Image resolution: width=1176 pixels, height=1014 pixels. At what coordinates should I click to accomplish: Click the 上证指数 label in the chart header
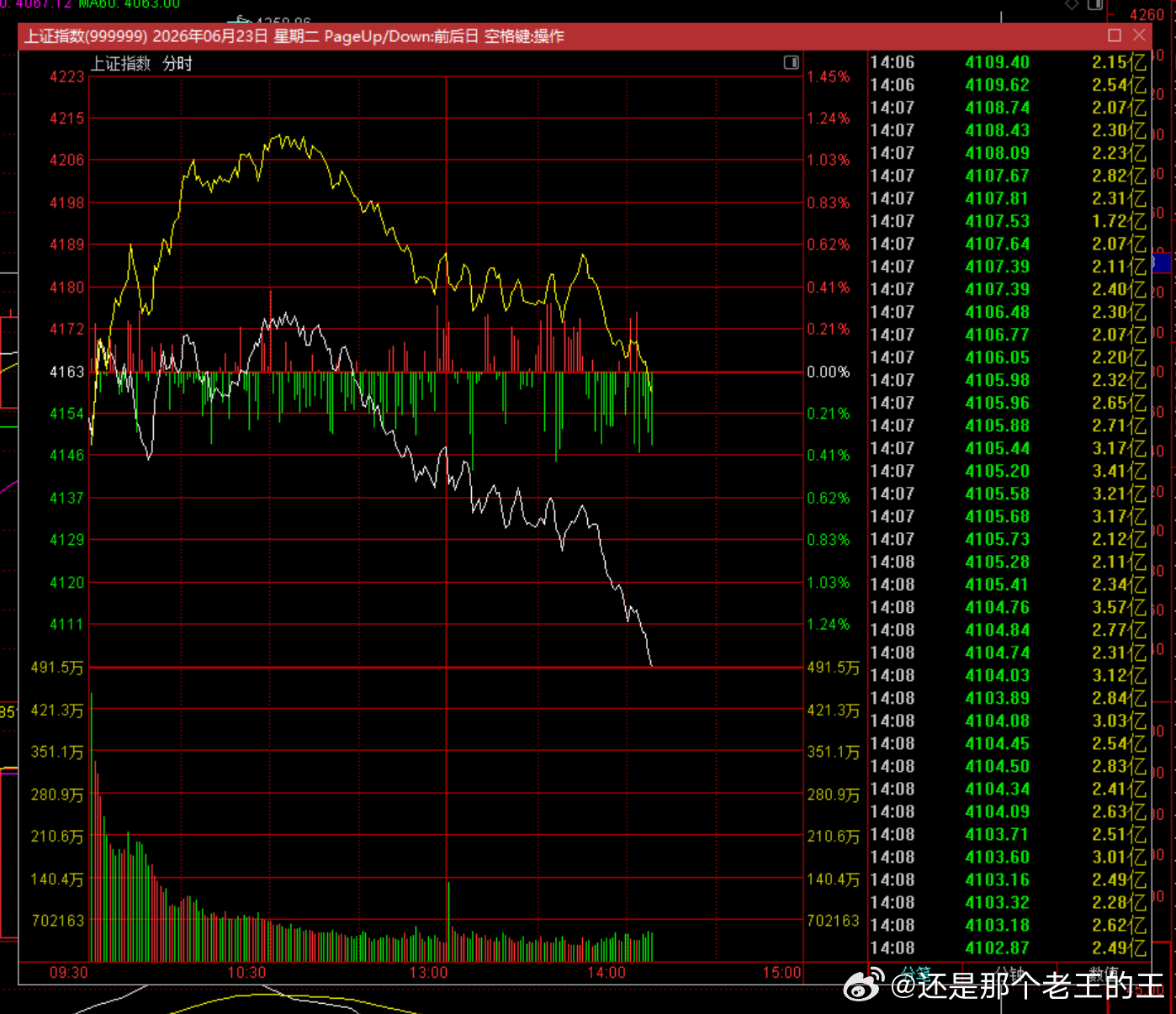click(120, 64)
